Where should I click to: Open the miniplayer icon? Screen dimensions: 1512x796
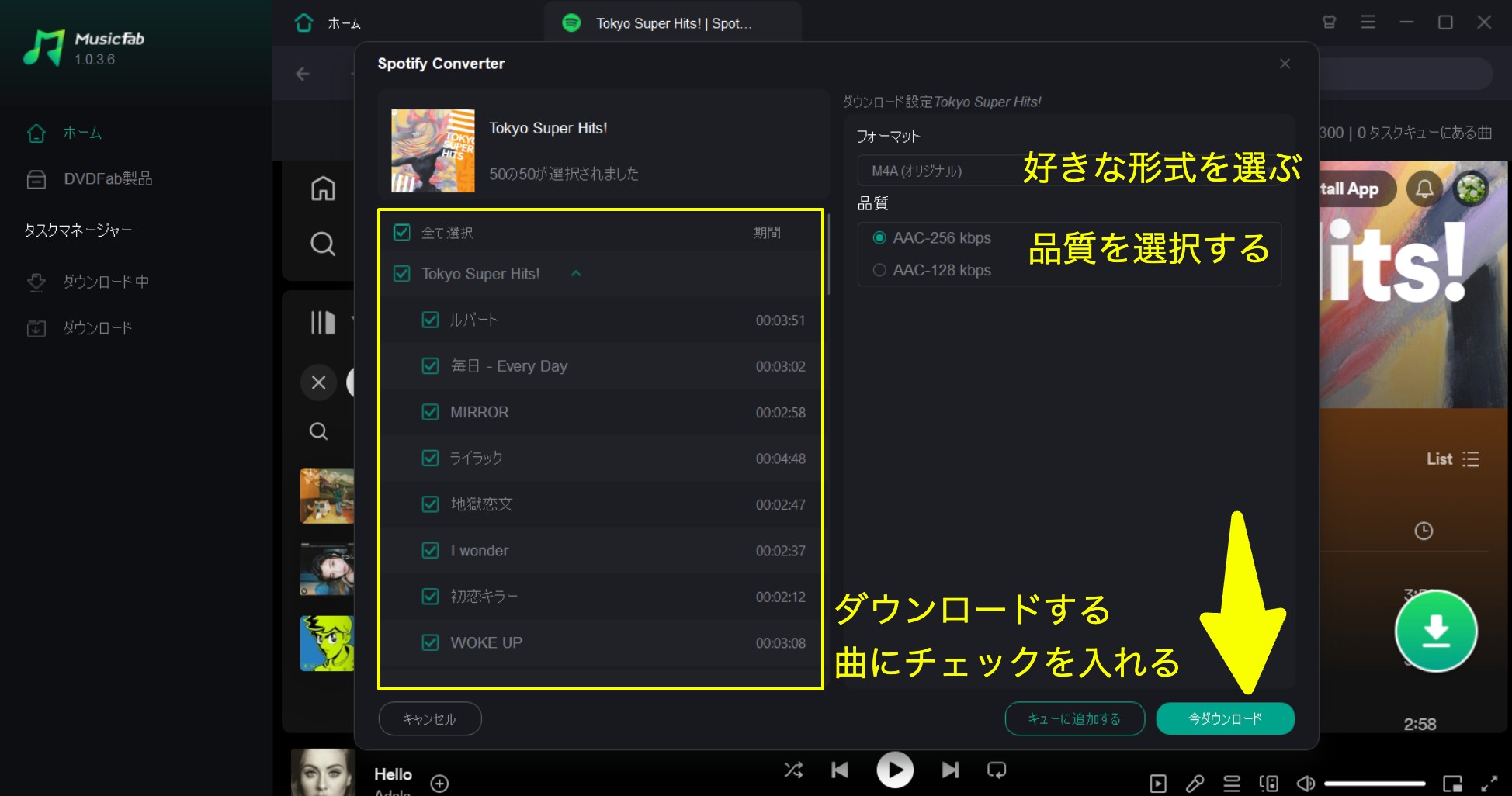[1452, 784]
